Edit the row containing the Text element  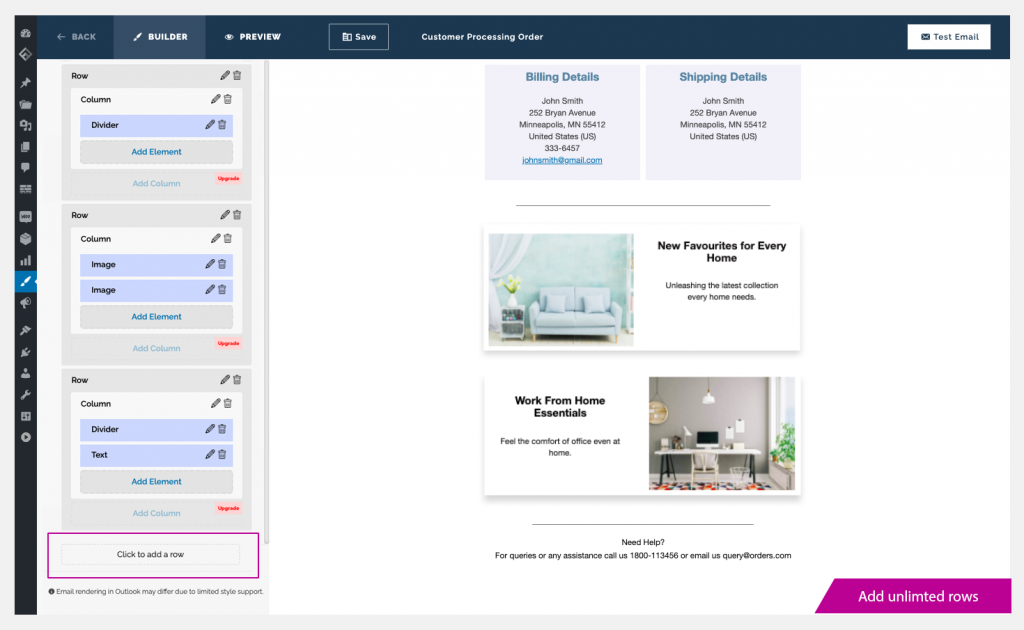point(225,380)
